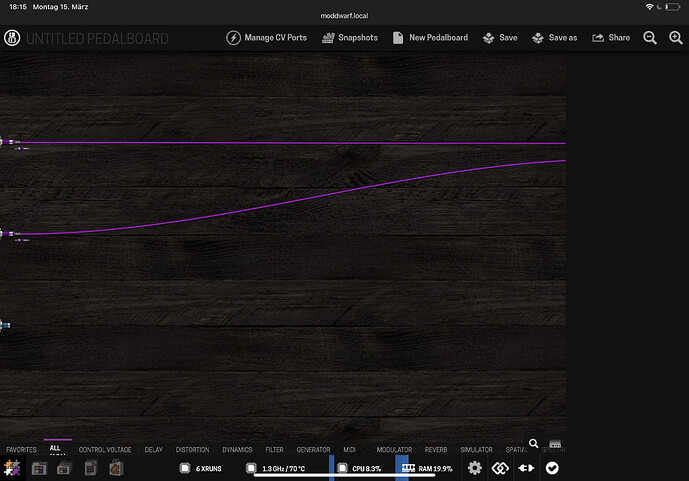The height and width of the screenshot is (481, 689).
Task: Show Generator plugins
Action: click(x=313, y=450)
